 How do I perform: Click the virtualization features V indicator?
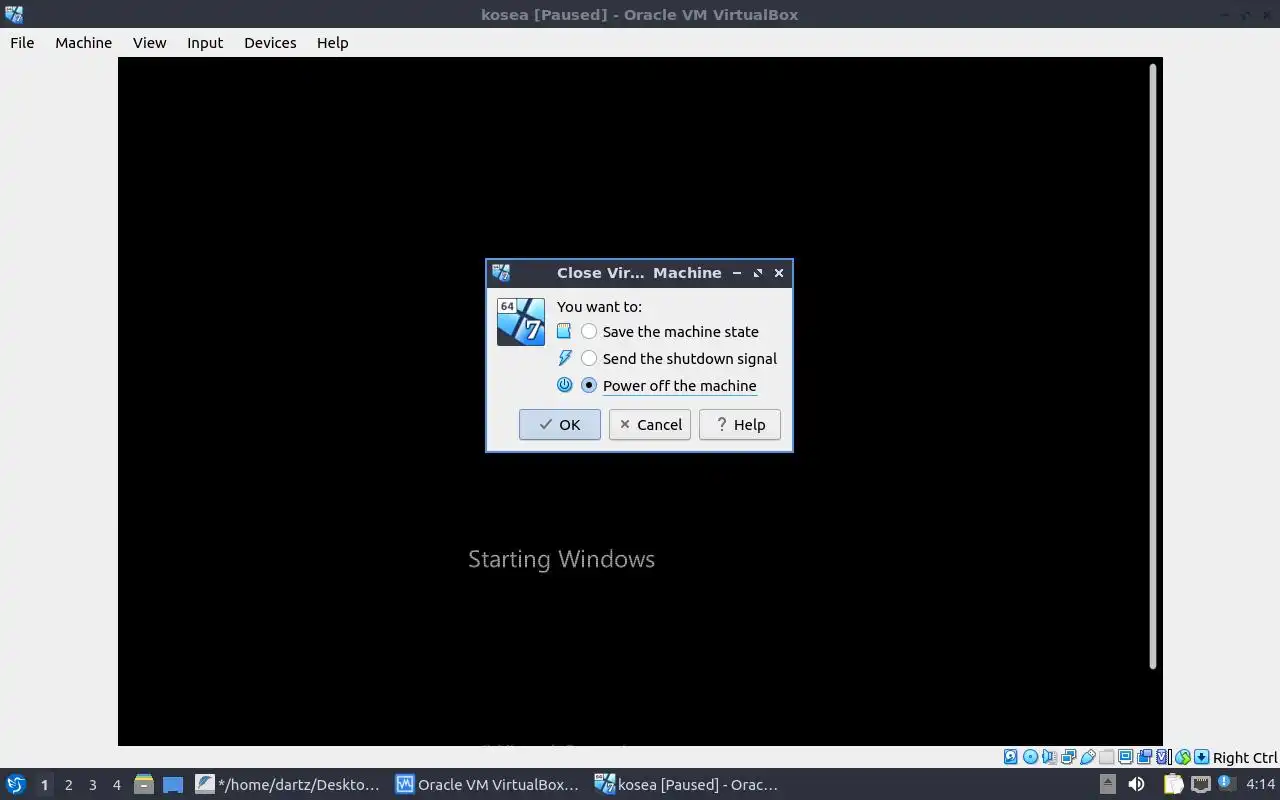[1163, 757]
